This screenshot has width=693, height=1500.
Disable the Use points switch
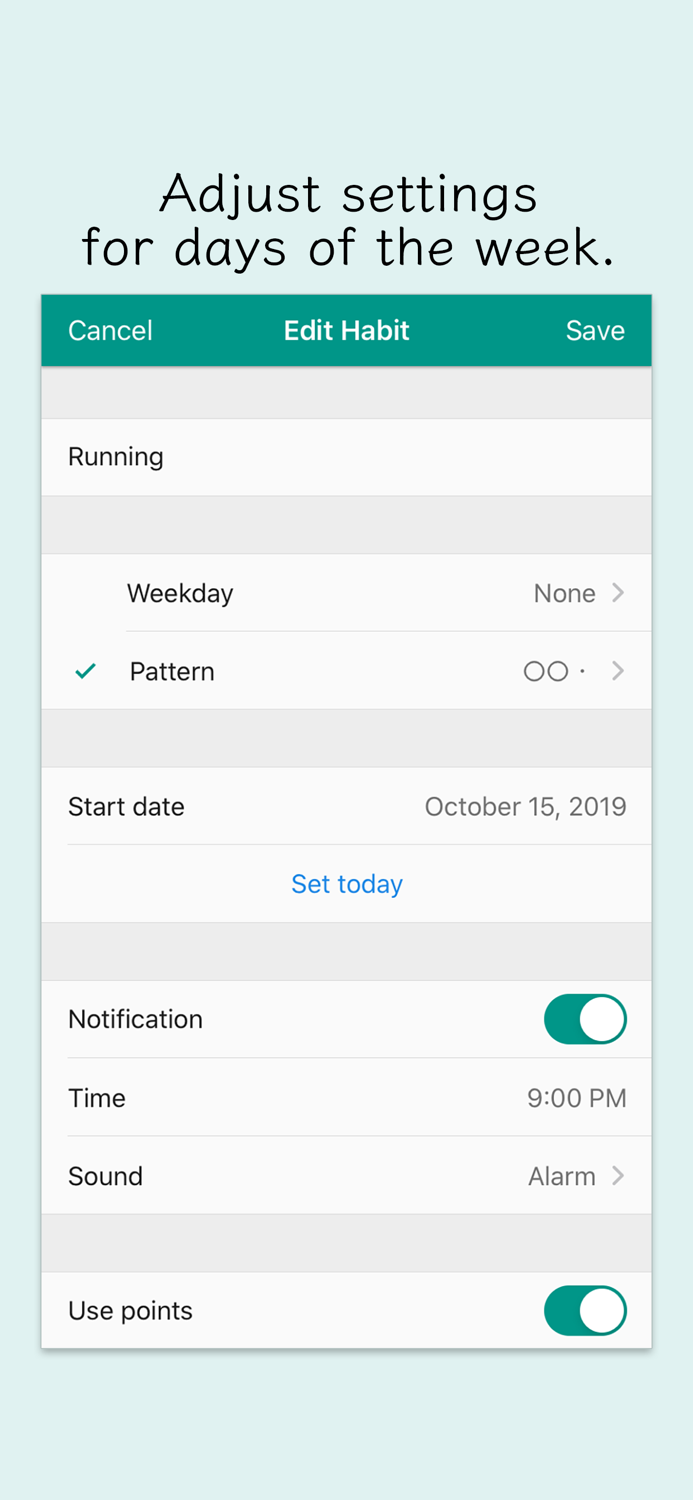pyautogui.click(x=585, y=1310)
